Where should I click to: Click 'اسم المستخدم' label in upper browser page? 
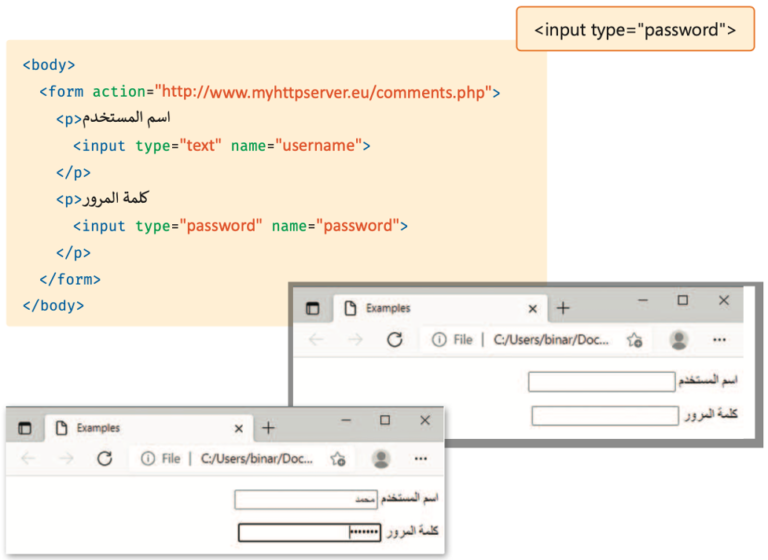click(x=708, y=380)
